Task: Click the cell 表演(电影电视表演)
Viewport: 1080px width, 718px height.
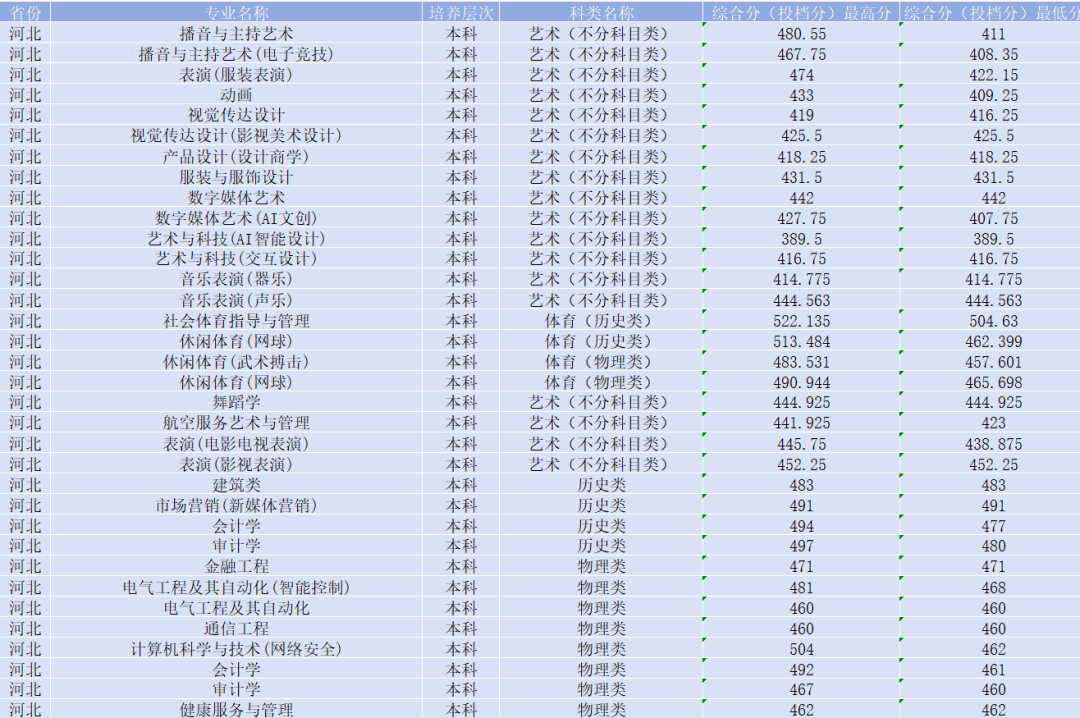Action: click(x=236, y=444)
